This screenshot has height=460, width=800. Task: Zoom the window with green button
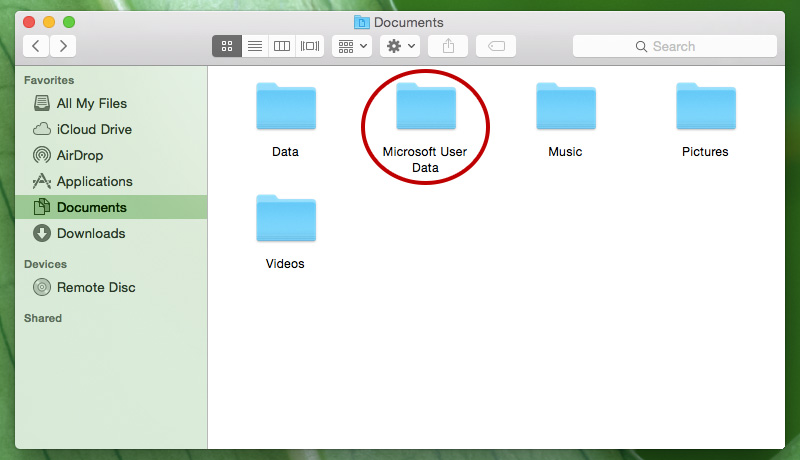tap(69, 22)
